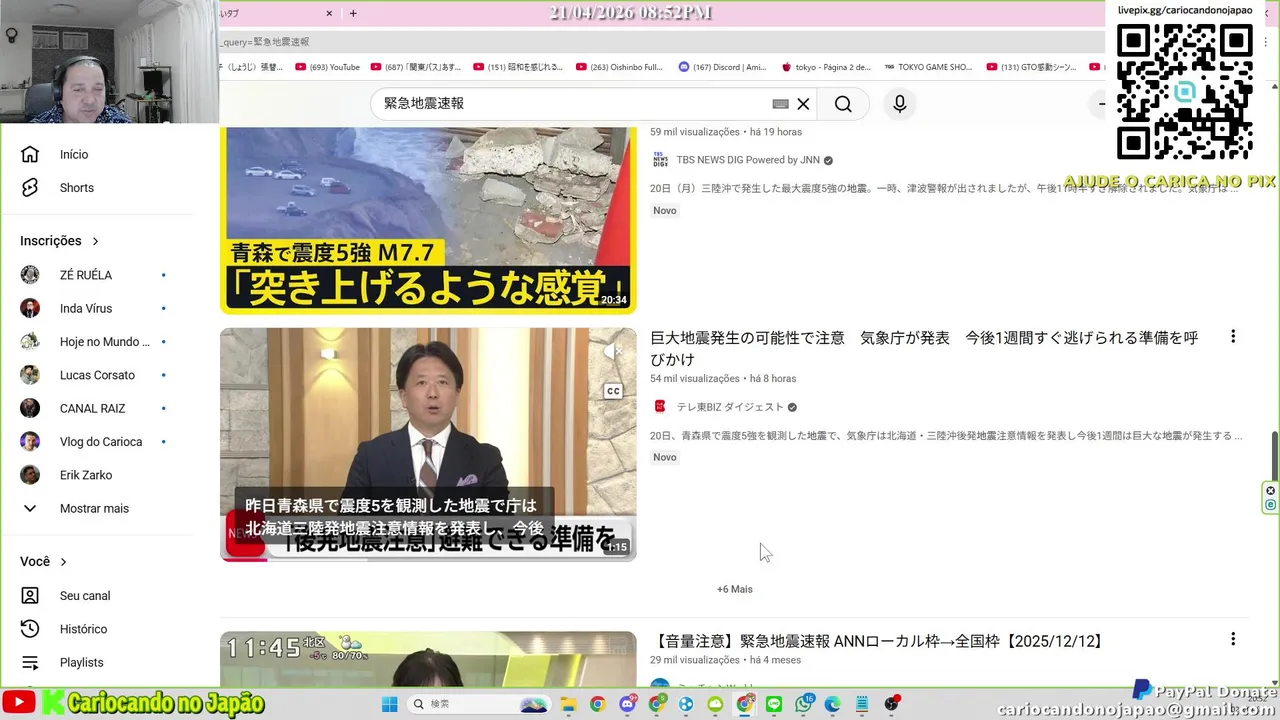Expand the +6 Mais results

735,589
